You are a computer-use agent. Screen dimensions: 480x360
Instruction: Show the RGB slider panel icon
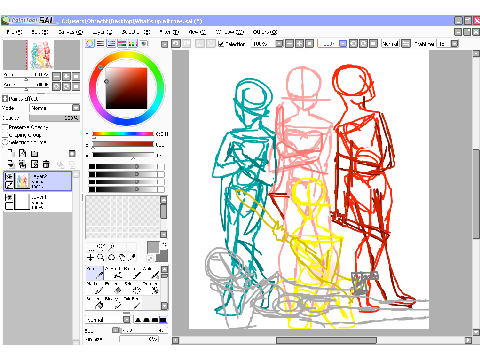[x=100, y=44]
